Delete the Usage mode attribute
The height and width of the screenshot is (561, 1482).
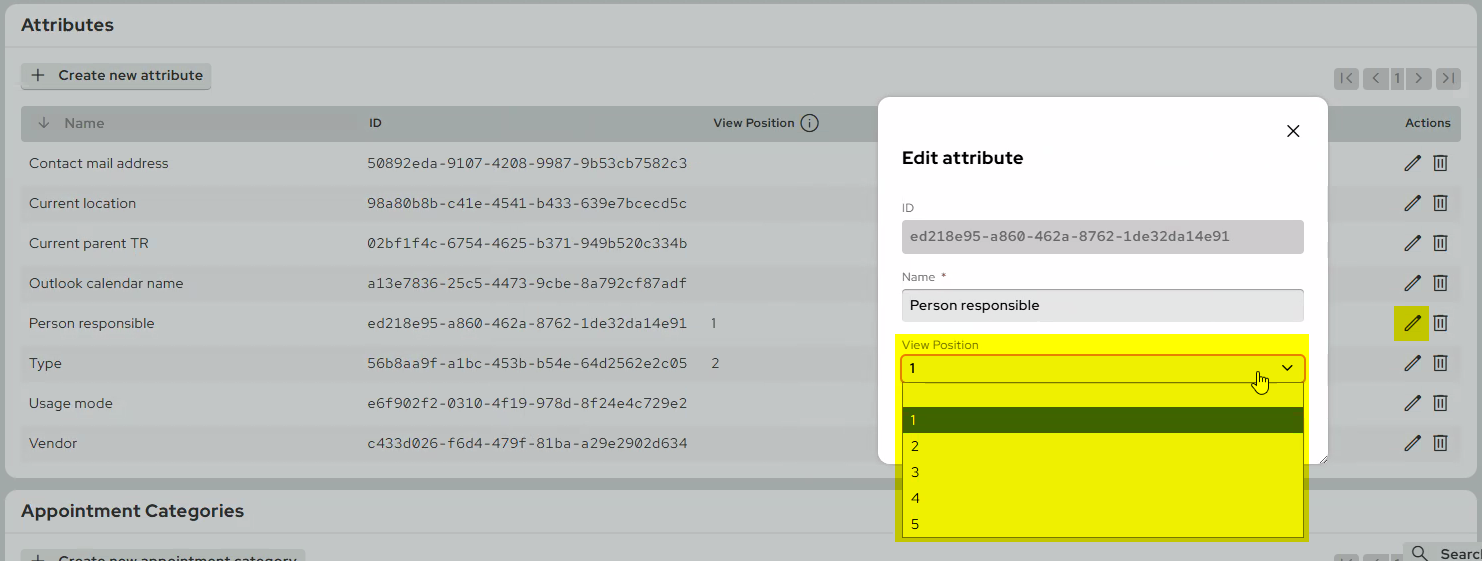pyautogui.click(x=1440, y=403)
